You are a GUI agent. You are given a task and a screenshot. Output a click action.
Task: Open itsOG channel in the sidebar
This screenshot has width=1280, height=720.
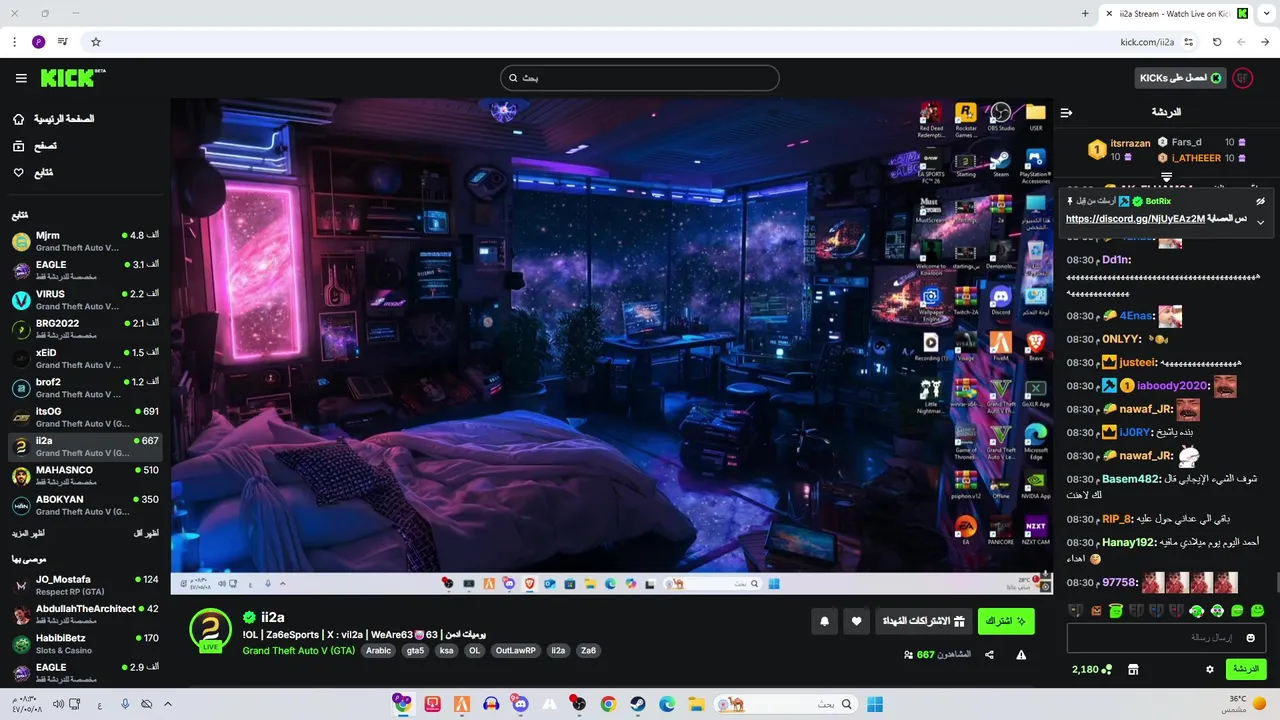tap(85, 417)
